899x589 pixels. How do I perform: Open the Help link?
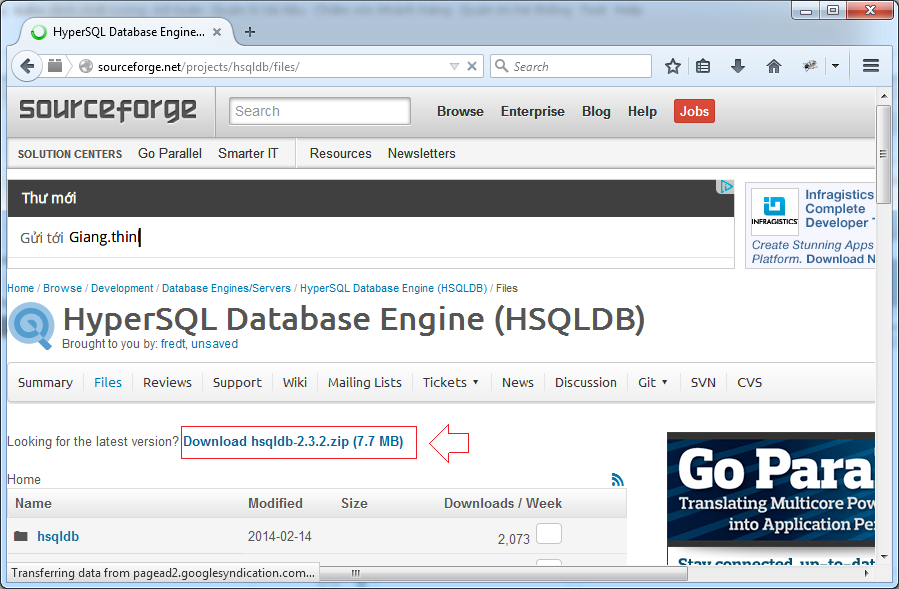pyautogui.click(x=642, y=111)
